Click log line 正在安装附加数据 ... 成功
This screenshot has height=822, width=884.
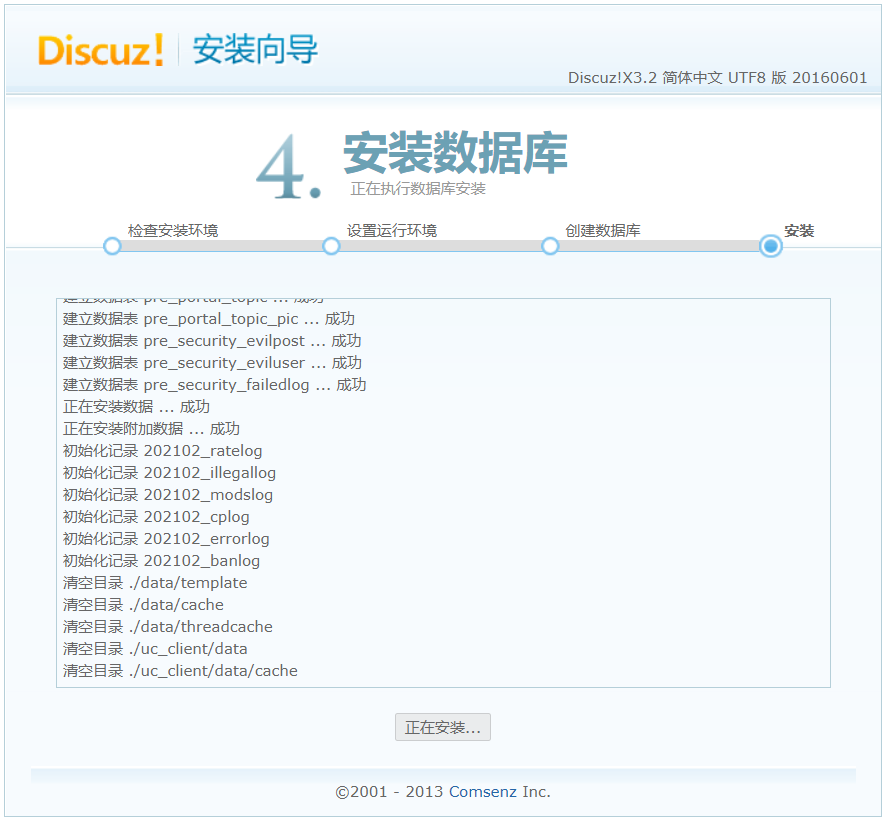click(x=151, y=429)
